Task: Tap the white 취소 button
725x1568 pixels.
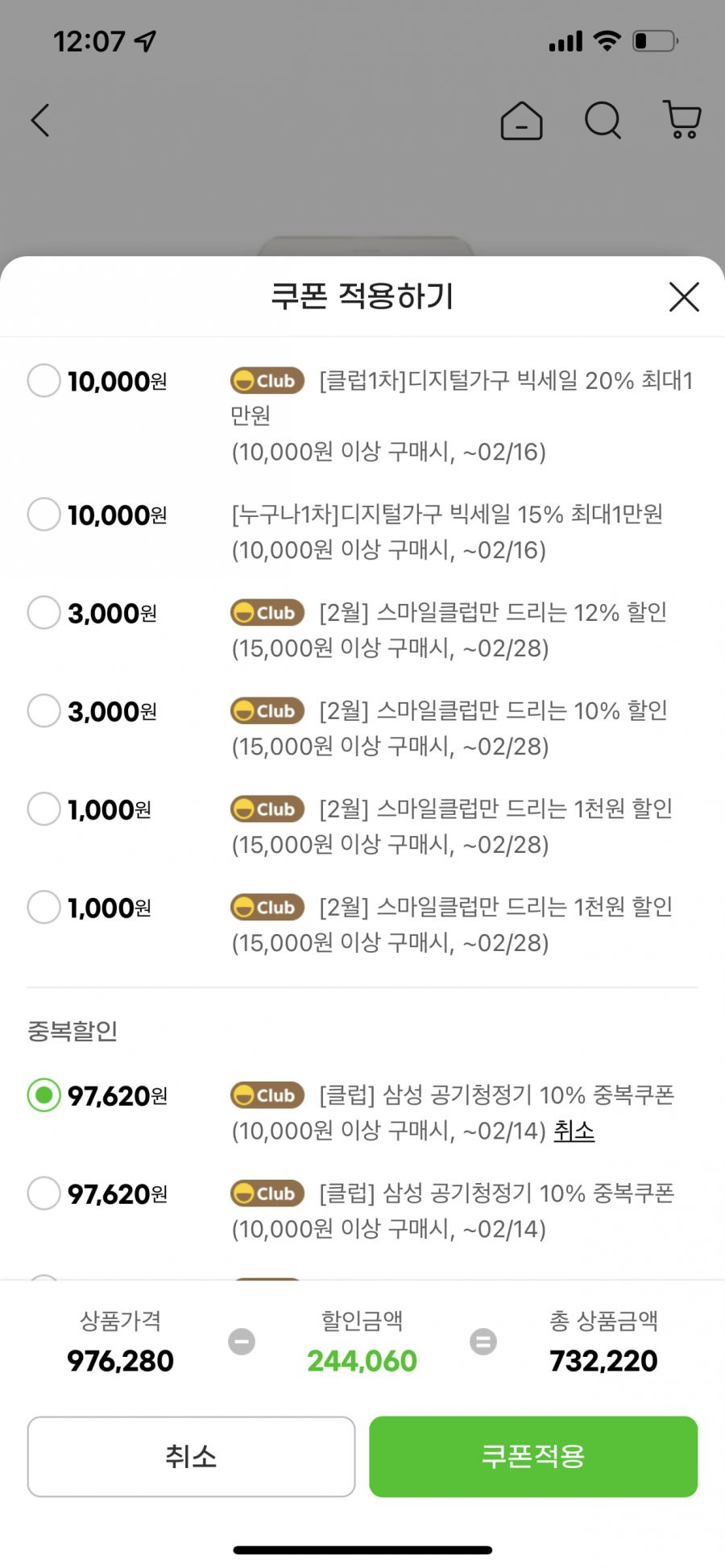Action: (x=191, y=1456)
